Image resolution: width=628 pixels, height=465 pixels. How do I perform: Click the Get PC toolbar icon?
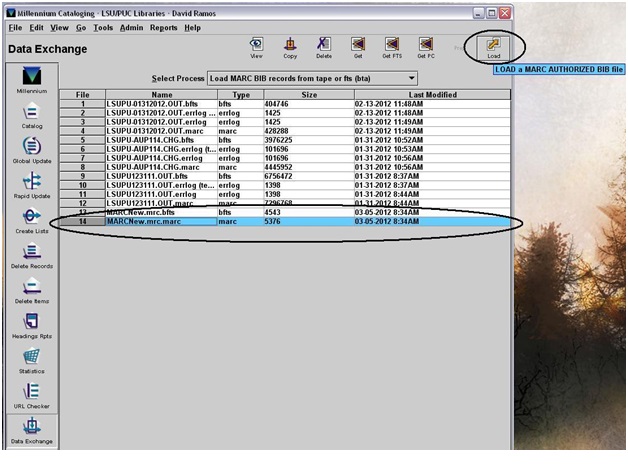[x=426, y=48]
